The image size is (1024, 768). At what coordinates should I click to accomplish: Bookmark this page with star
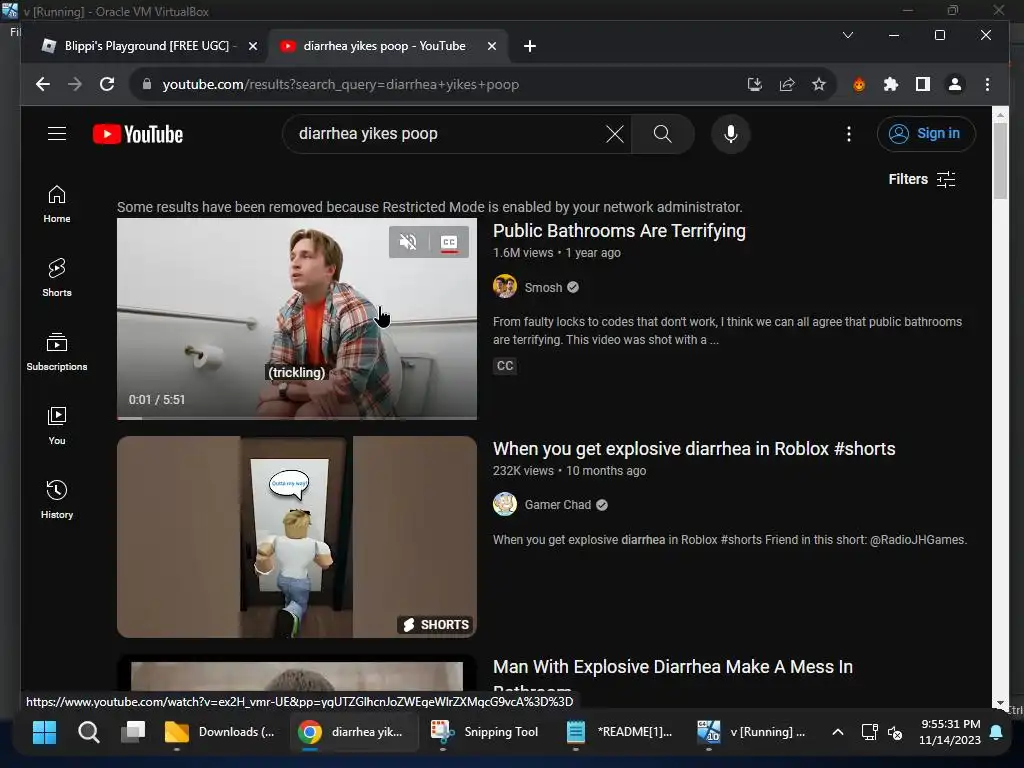coord(818,84)
